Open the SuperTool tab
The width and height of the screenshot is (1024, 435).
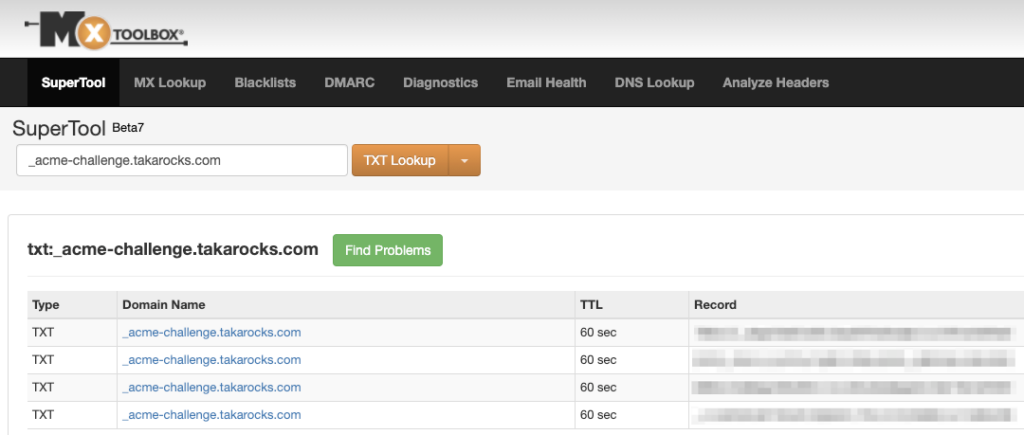(73, 83)
